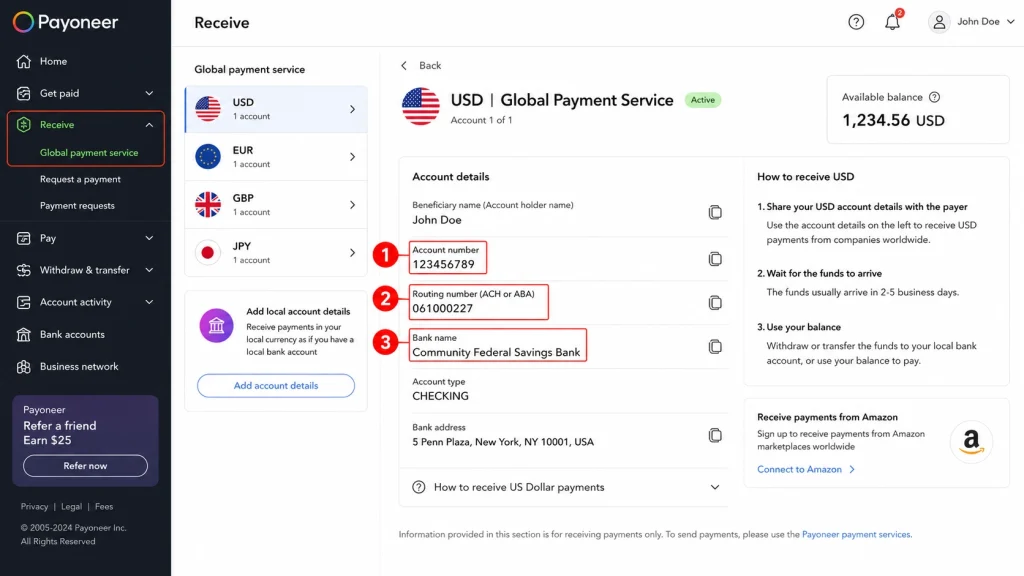Click the 'CHECKING' account type value
1024x576 pixels.
pos(440,396)
